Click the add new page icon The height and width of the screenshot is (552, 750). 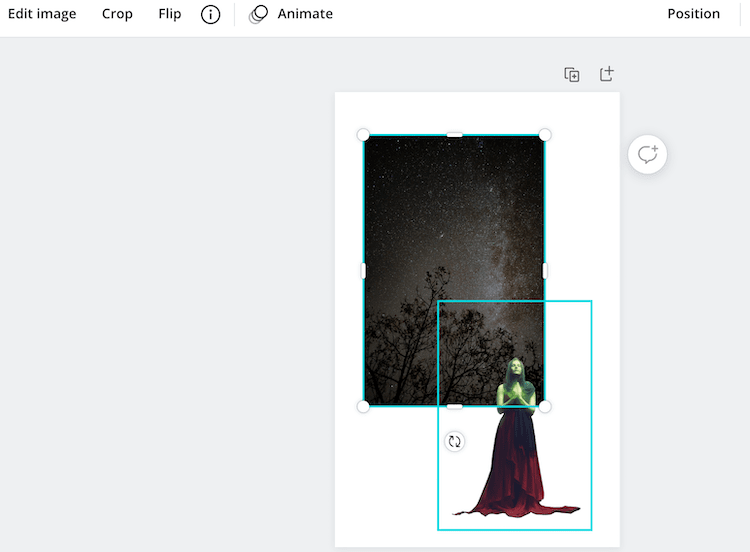point(606,75)
